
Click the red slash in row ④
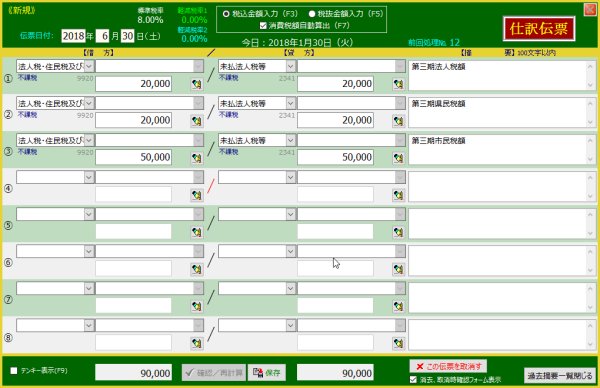click(x=211, y=186)
